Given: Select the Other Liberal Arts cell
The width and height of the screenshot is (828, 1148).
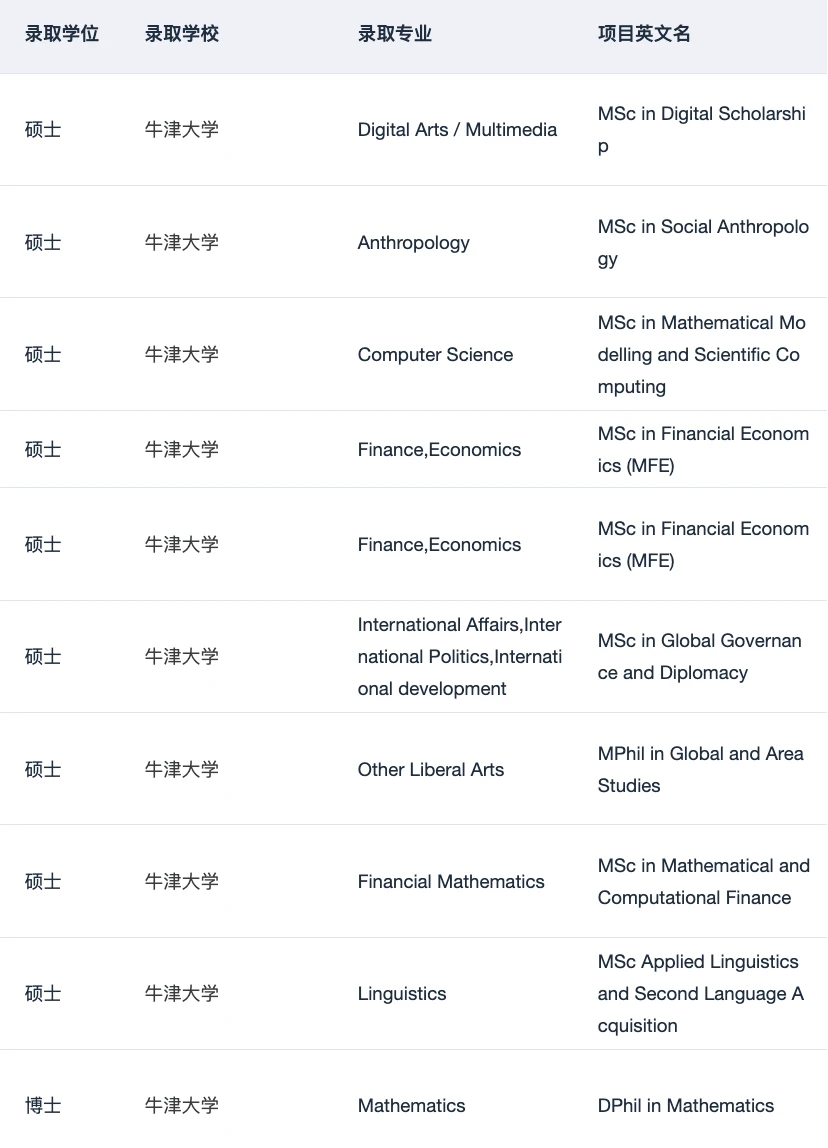Looking at the screenshot, I should click(x=430, y=769).
